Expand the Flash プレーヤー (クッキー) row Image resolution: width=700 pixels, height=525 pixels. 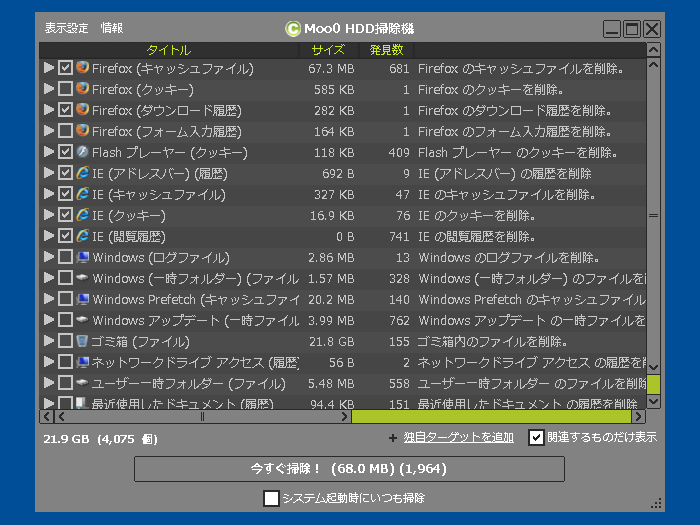49,152
